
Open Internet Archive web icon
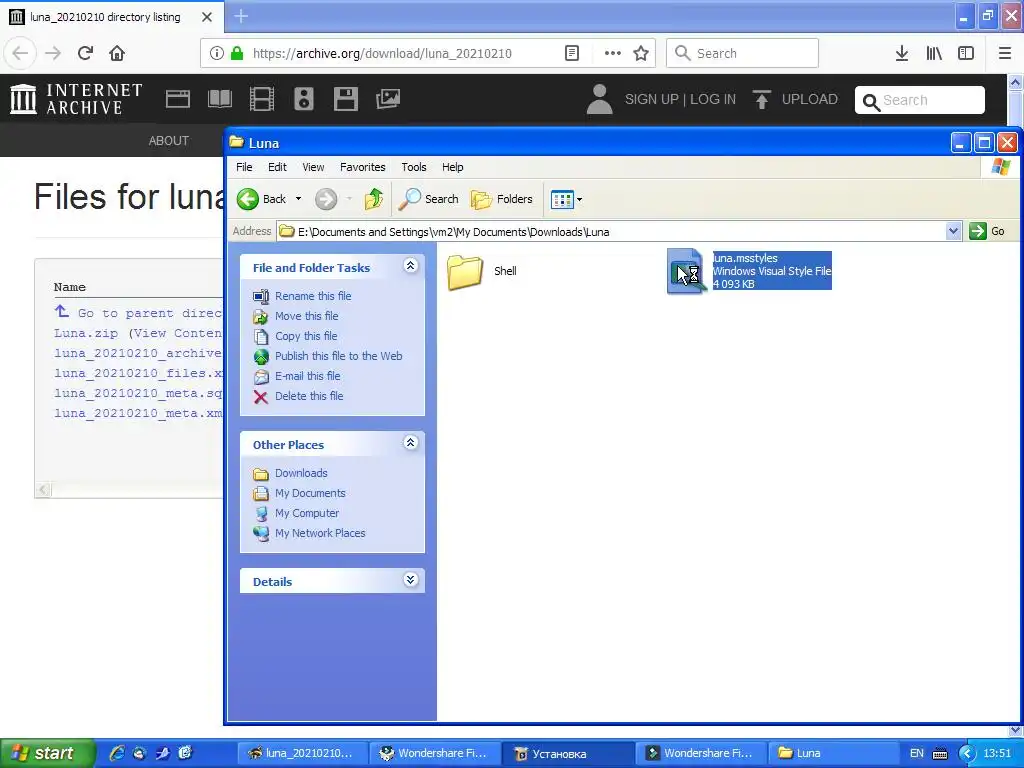[x=178, y=99]
